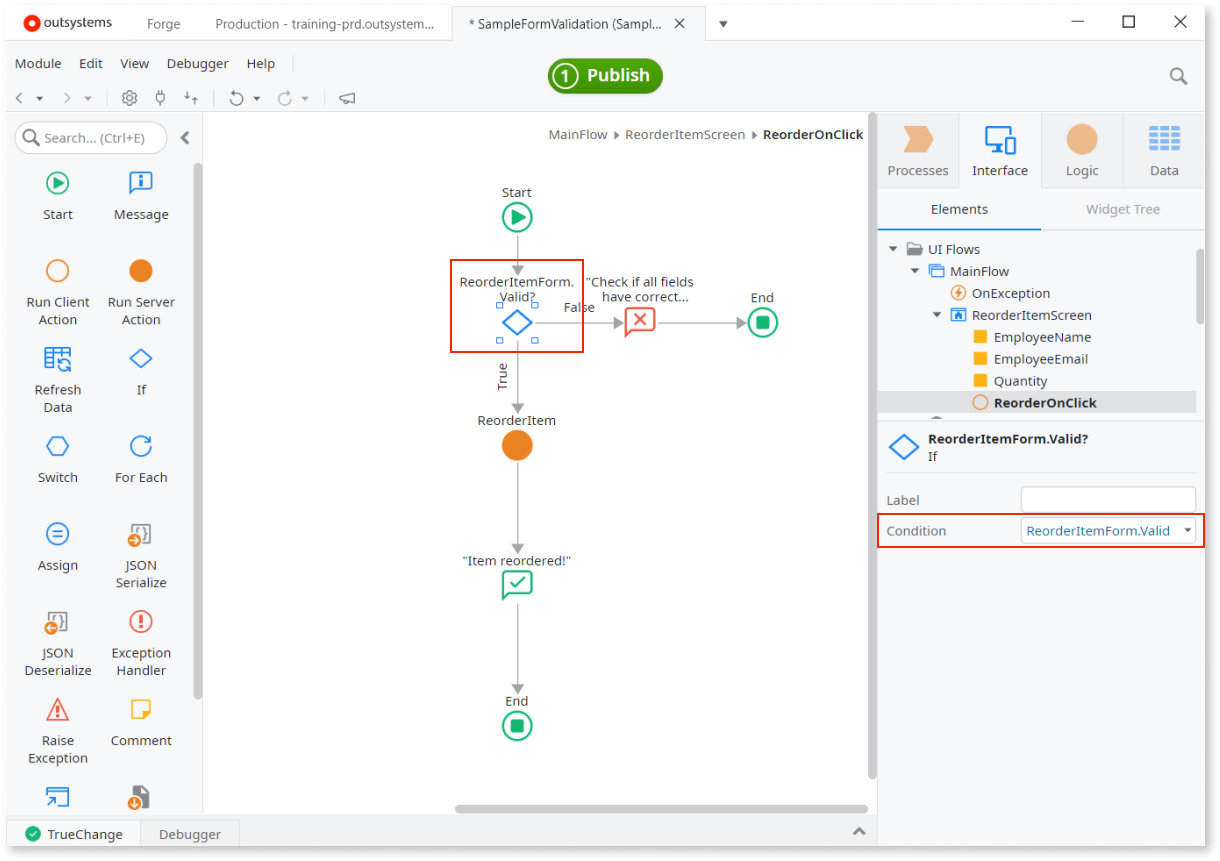1220x861 pixels.
Task: Collapse the ReorderItemScreen tree node
Action: (x=937, y=315)
